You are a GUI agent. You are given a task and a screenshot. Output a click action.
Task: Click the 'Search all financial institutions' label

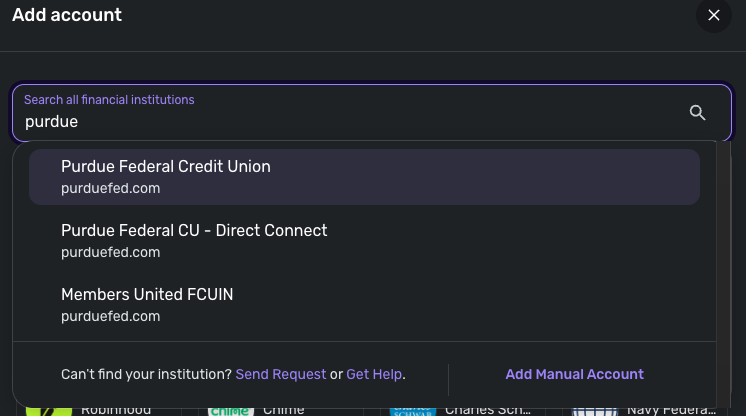click(109, 100)
